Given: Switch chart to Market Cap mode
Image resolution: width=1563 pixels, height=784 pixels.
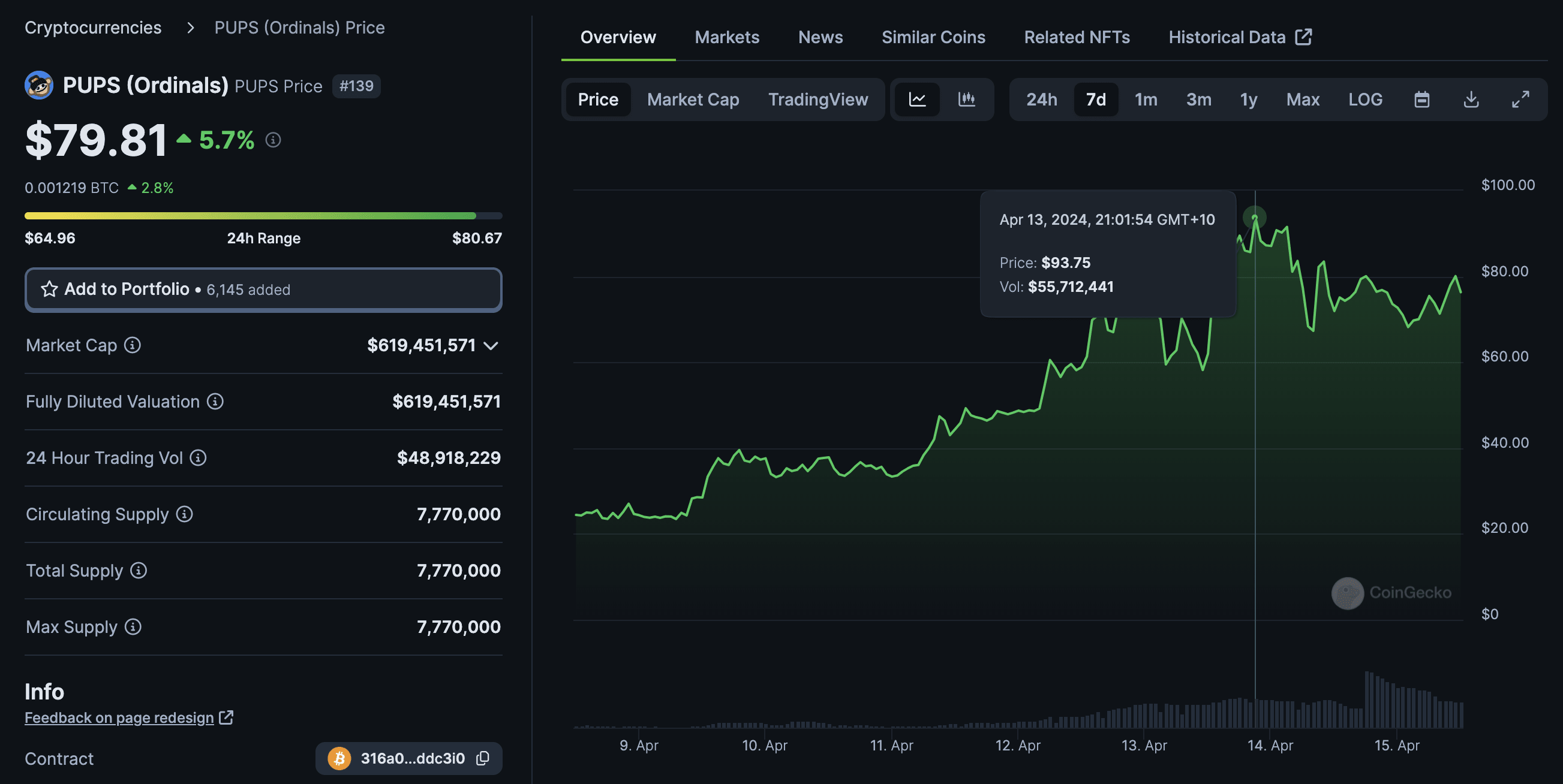Looking at the screenshot, I should point(693,99).
